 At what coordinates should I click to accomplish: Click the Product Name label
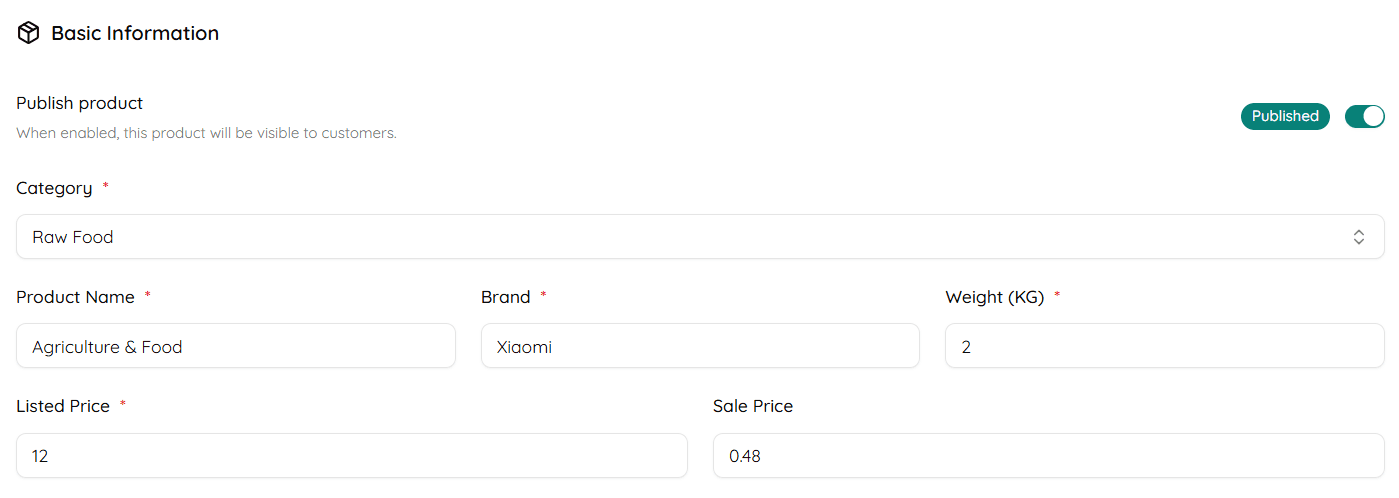[75, 297]
